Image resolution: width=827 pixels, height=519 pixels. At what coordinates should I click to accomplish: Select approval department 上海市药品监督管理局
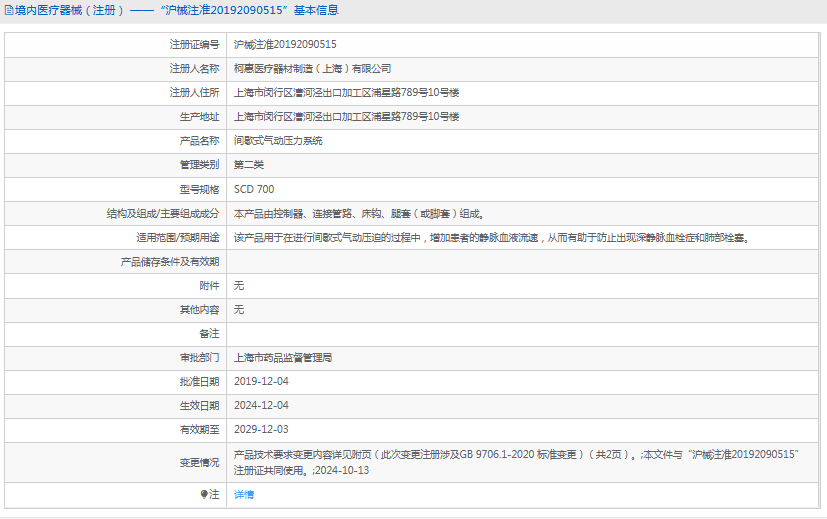[x=283, y=358]
